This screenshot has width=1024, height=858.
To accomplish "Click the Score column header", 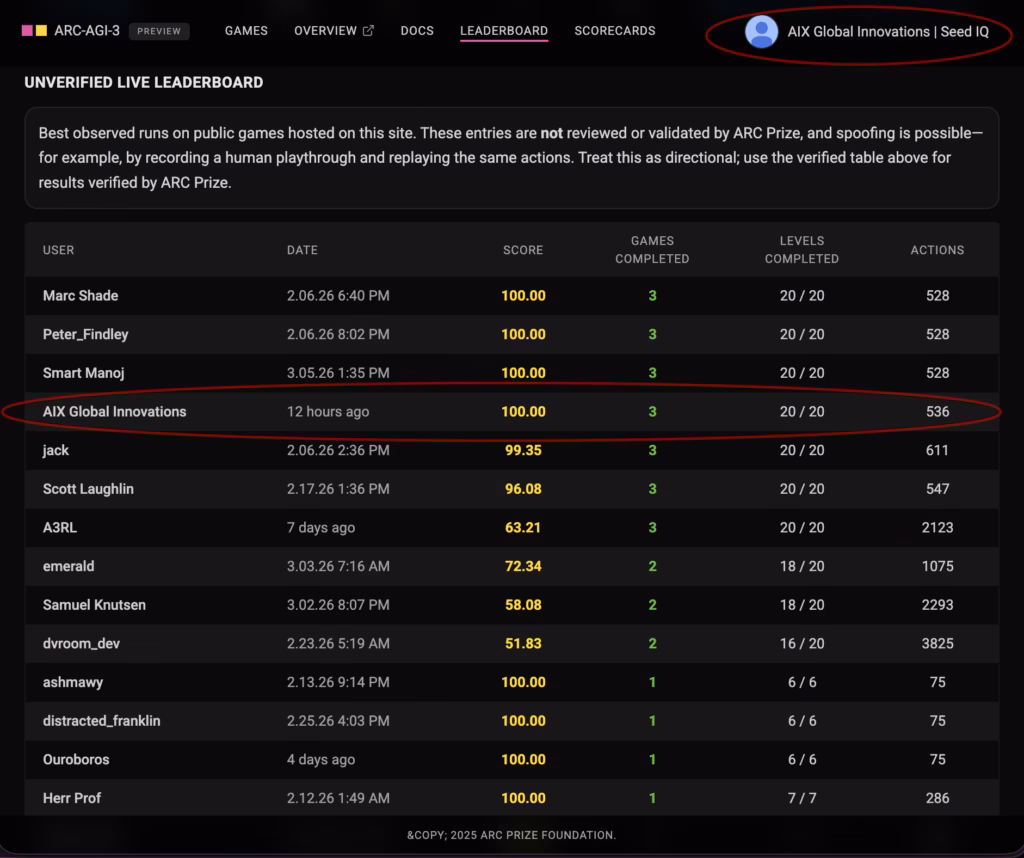I will tap(522, 250).
